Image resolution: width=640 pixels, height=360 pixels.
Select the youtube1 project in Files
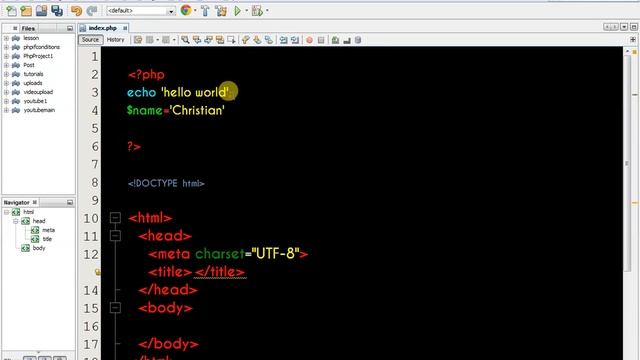click(35, 101)
